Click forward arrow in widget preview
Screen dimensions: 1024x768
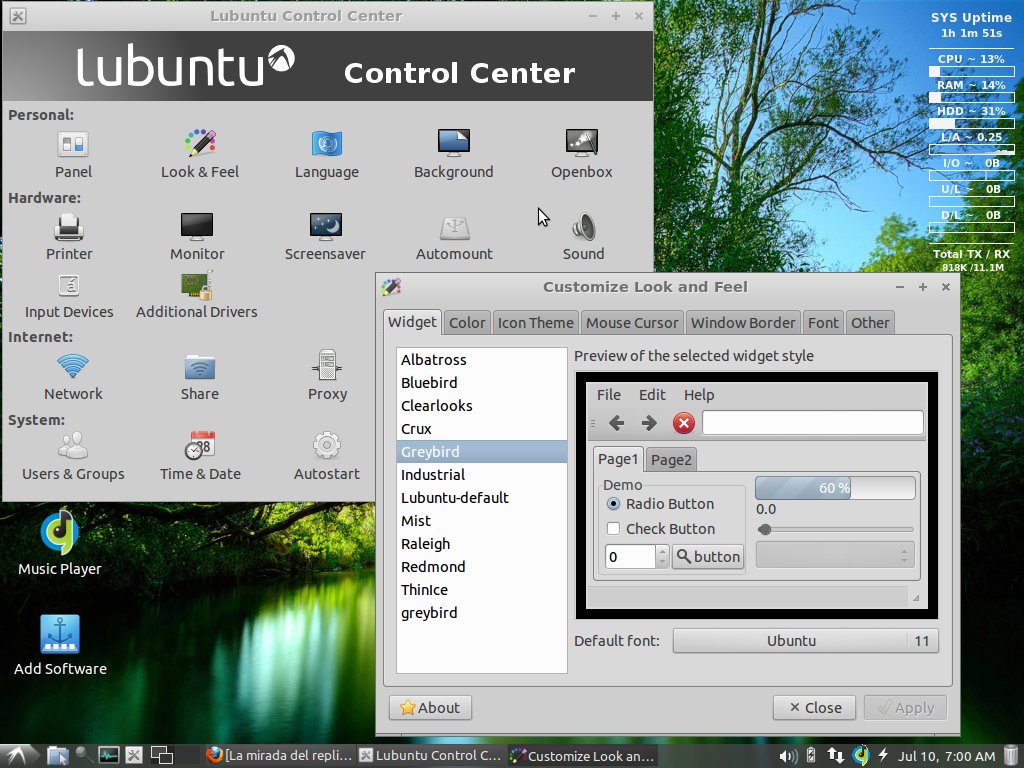649,423
